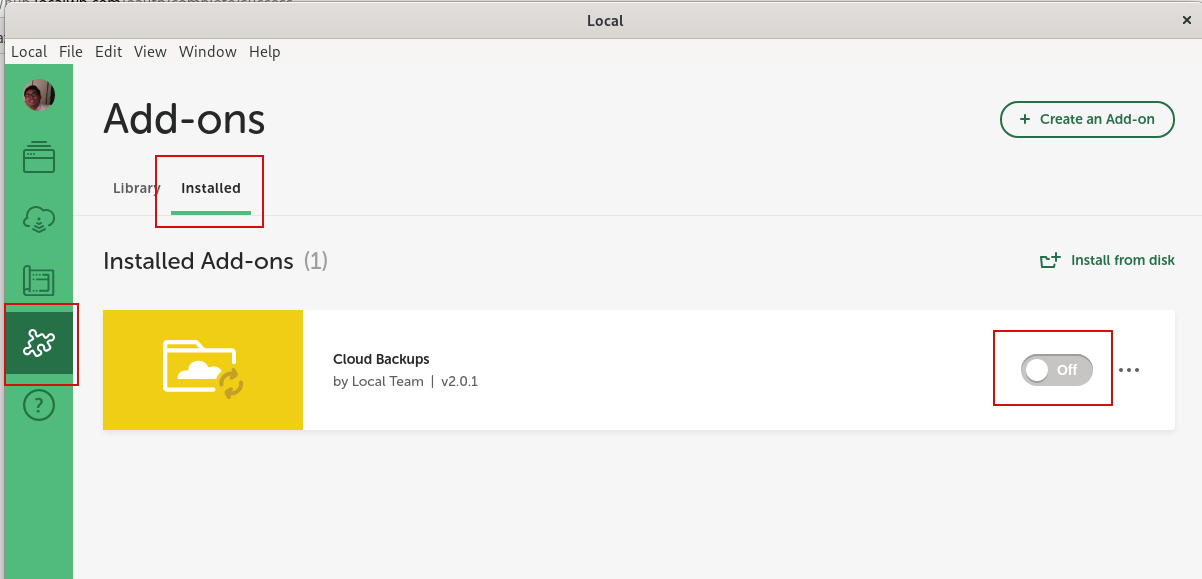Click the yellow Cloud Backups thumbnail

point(203,370)
